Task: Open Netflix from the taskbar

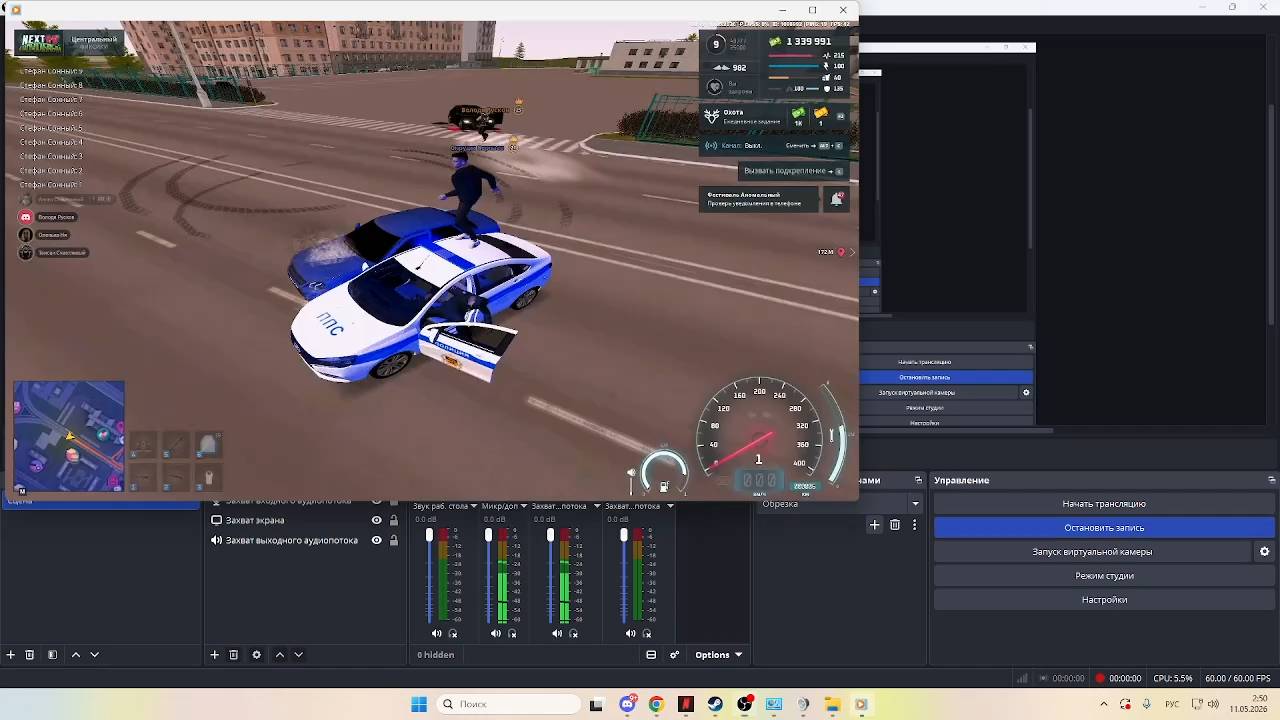Action: pos(685,704)
